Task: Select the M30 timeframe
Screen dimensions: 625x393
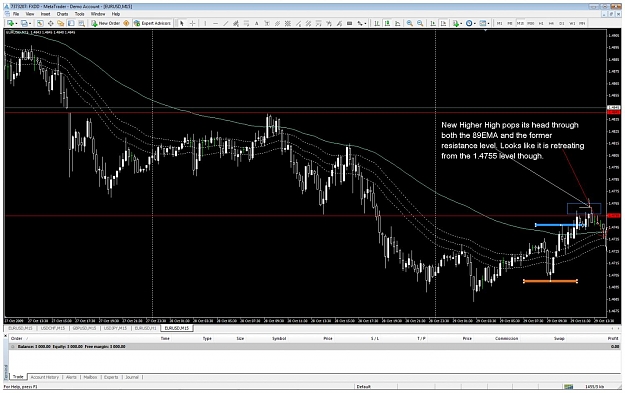Action: (x=531, y=23)
